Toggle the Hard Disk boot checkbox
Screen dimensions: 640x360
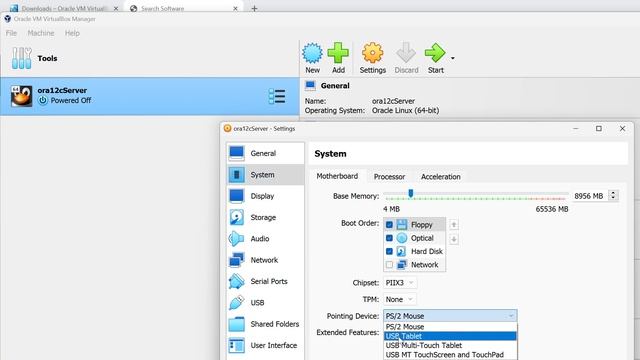(x=389, y=251)
